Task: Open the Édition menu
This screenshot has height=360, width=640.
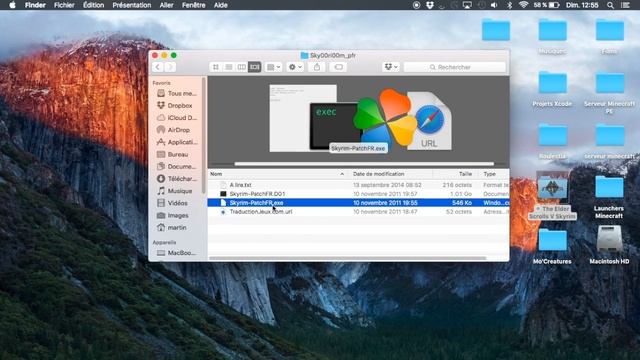Action: pos(93,5)
